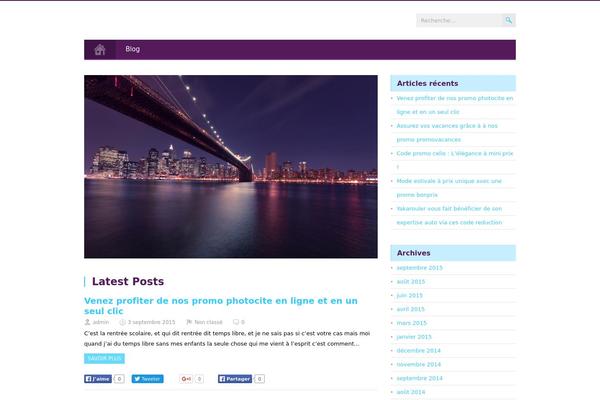The image size is (600, 400).
Task: Click the Google +1 button
Action: [186, 379]
